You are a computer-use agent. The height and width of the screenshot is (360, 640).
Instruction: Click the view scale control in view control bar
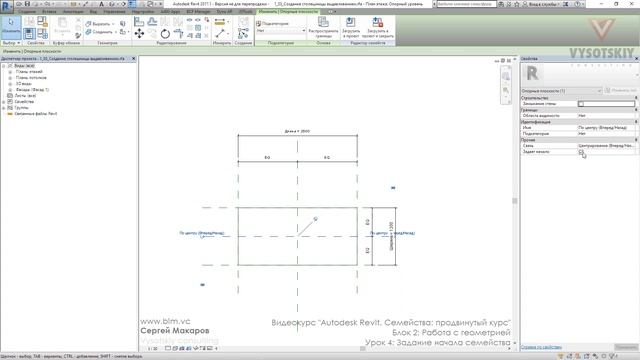(x=153, y=349)
